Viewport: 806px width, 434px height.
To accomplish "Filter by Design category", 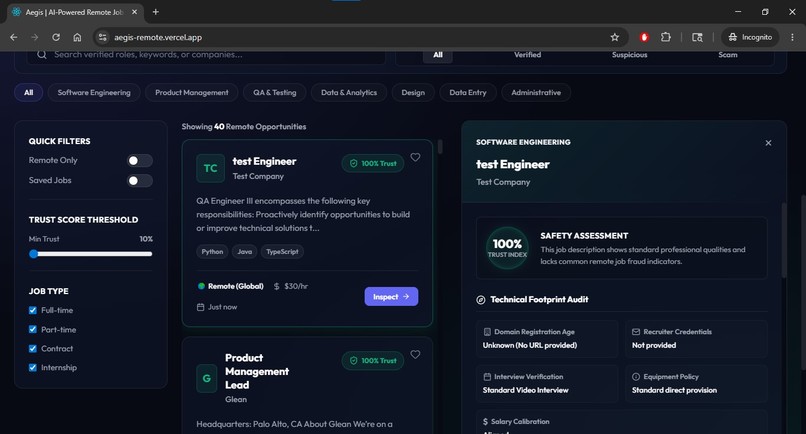I will [x=413, y=93].
